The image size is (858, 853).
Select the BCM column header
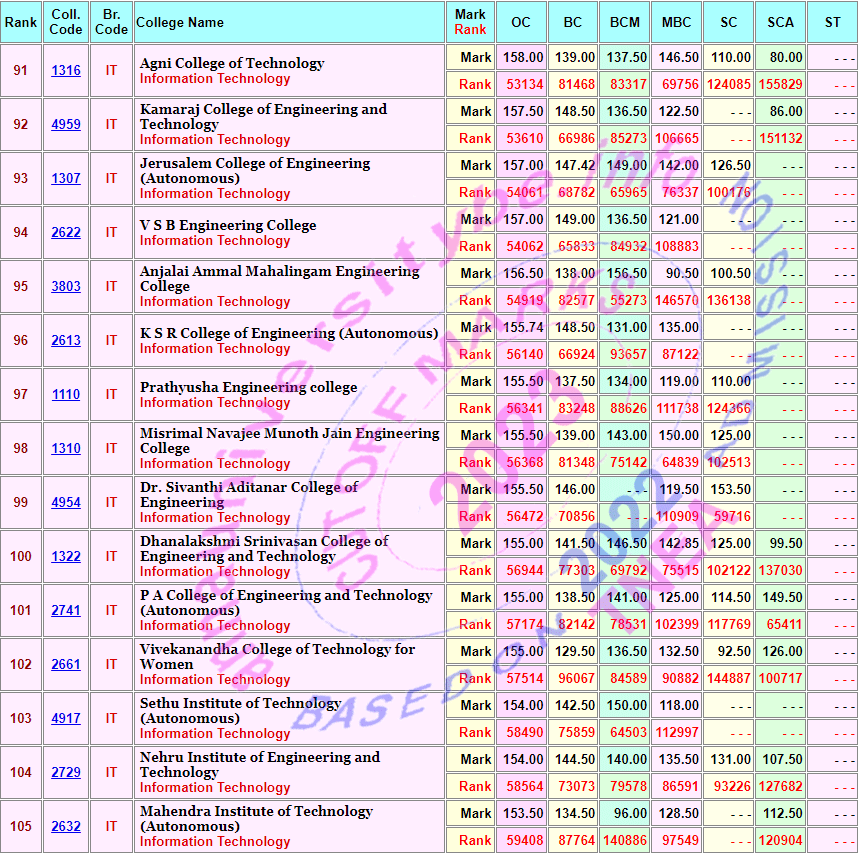pos(625,22)
